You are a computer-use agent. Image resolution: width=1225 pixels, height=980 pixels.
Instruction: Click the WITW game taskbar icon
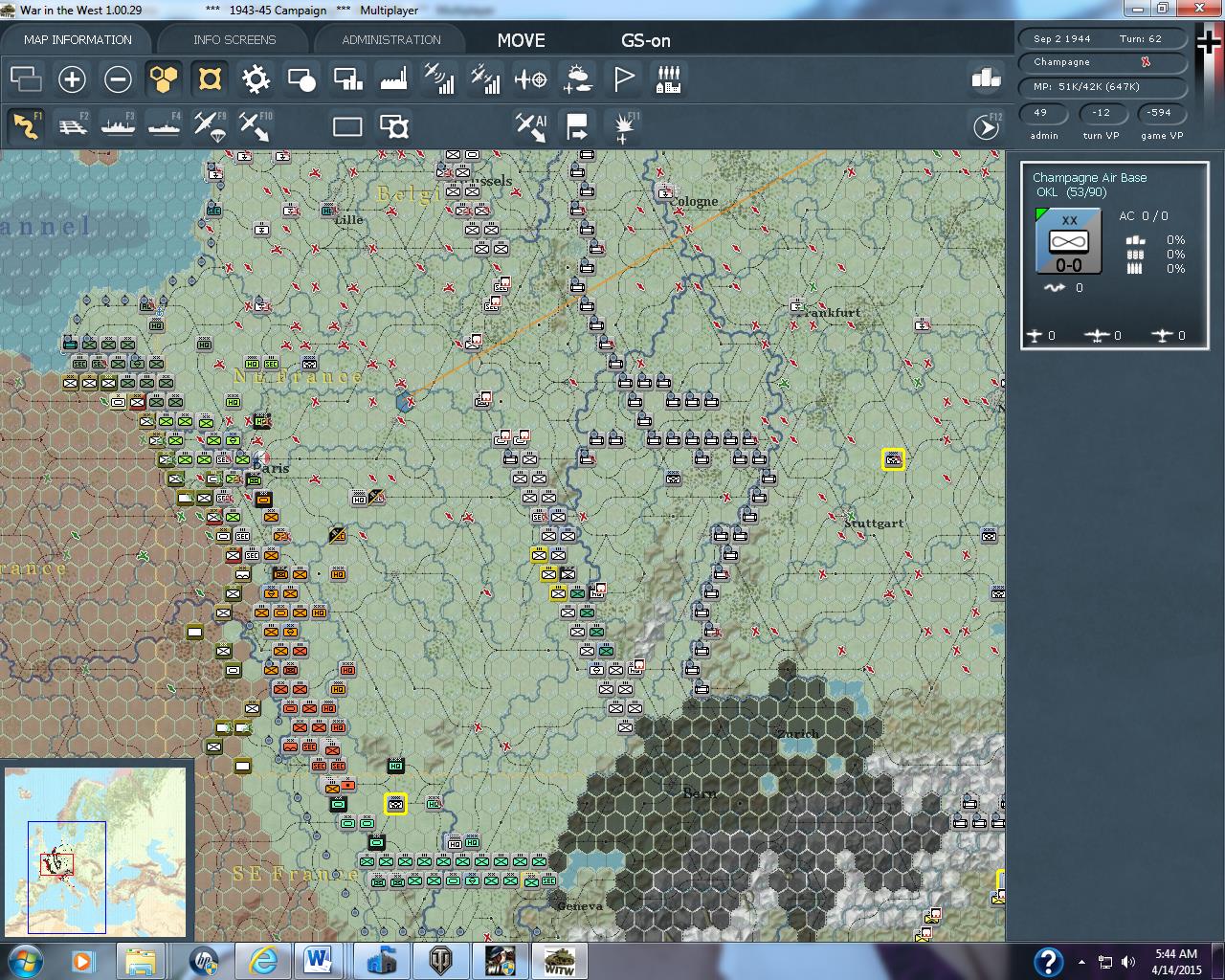coord(558,961)
